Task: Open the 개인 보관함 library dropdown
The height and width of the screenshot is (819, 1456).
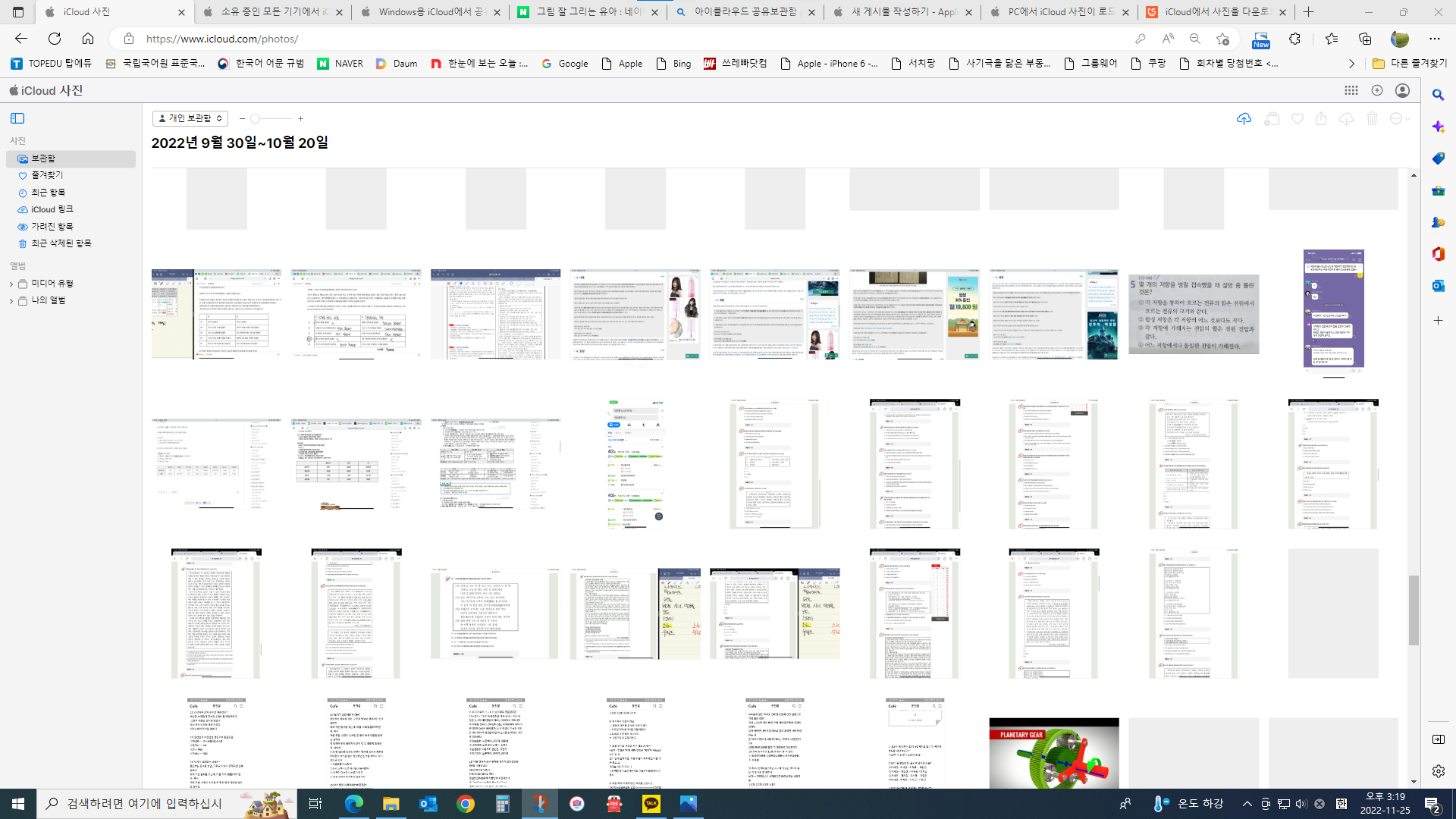Action: (x=190, y=118)
